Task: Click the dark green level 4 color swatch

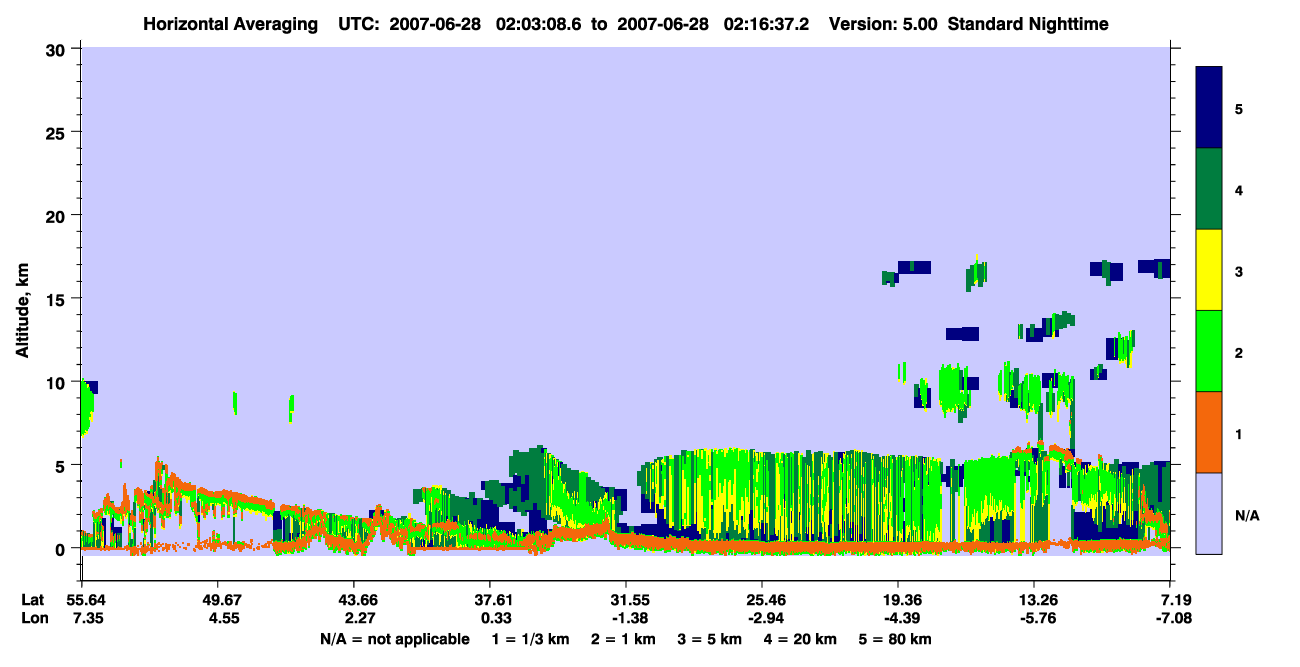Action: pos(1209,188)
